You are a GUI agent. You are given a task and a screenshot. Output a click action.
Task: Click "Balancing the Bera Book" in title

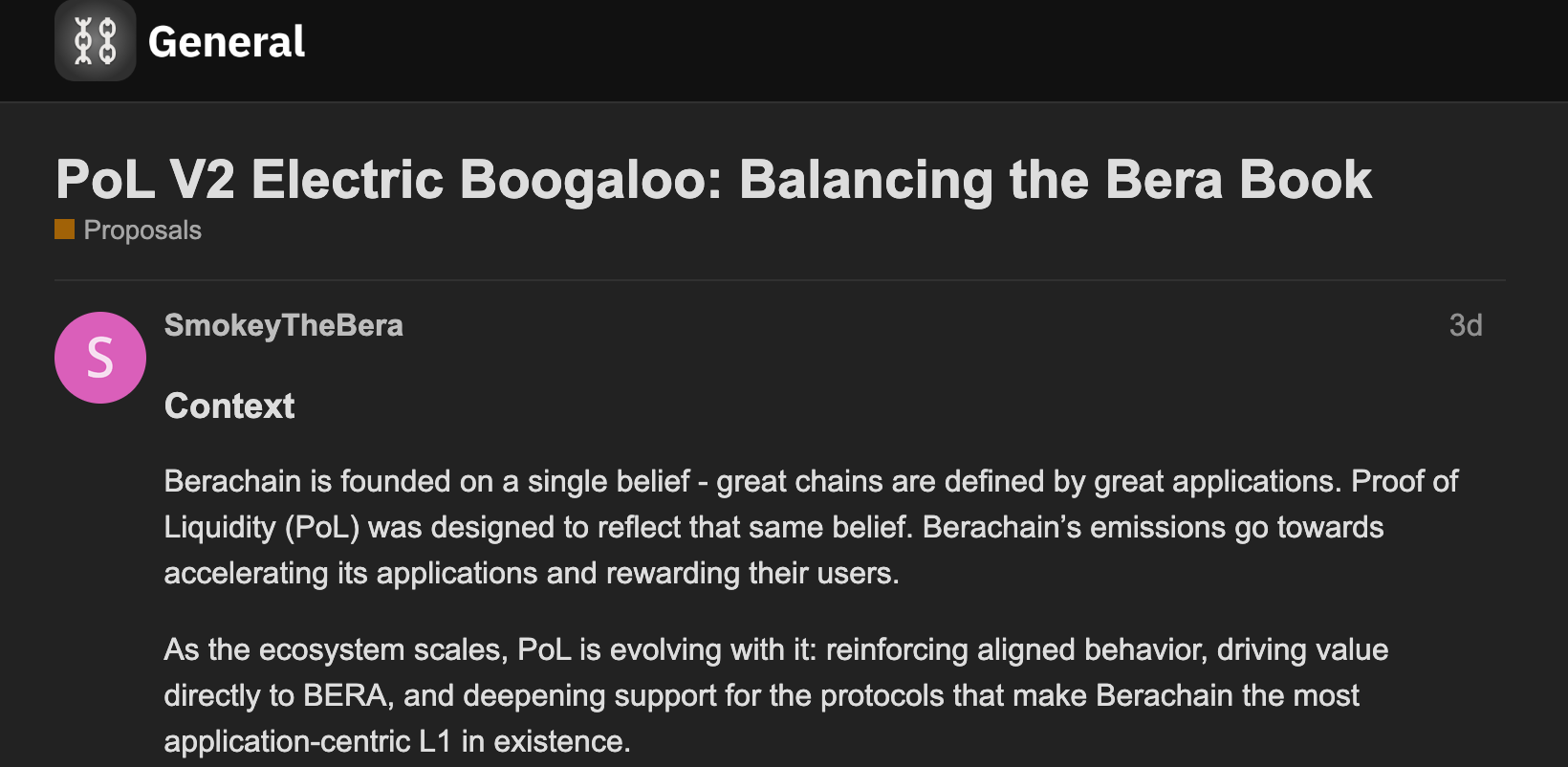click(1056, 180)
